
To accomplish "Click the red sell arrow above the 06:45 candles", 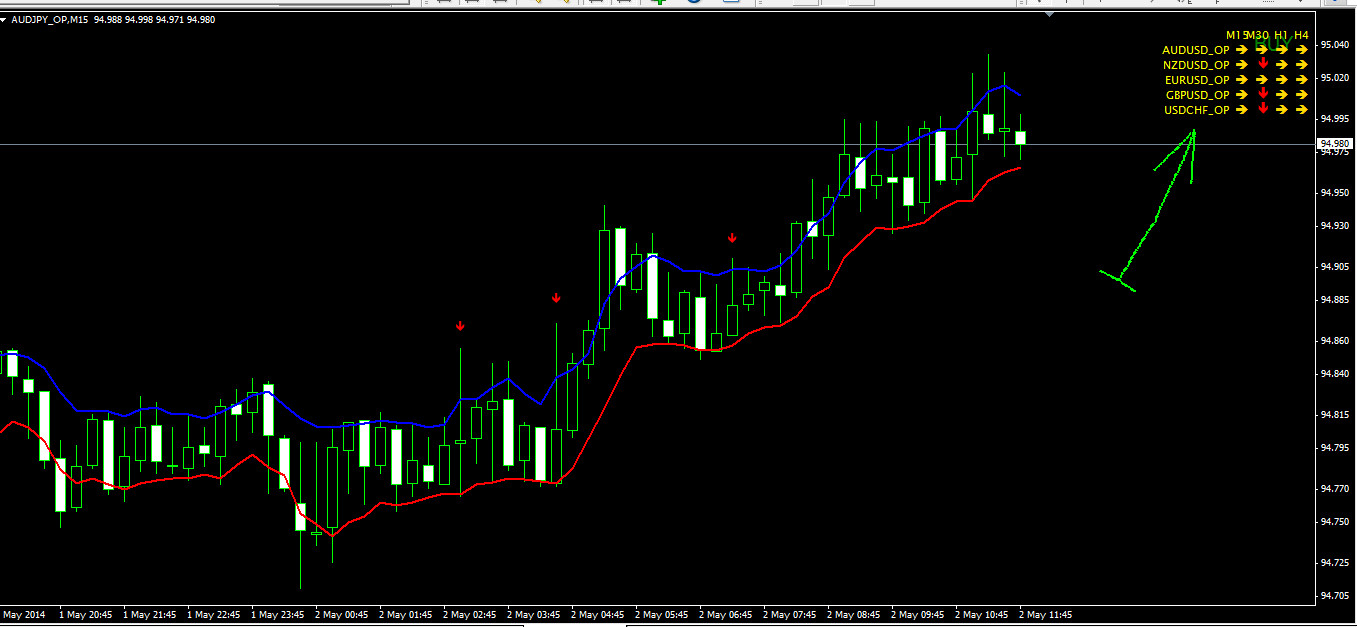I will click(732, 238).
